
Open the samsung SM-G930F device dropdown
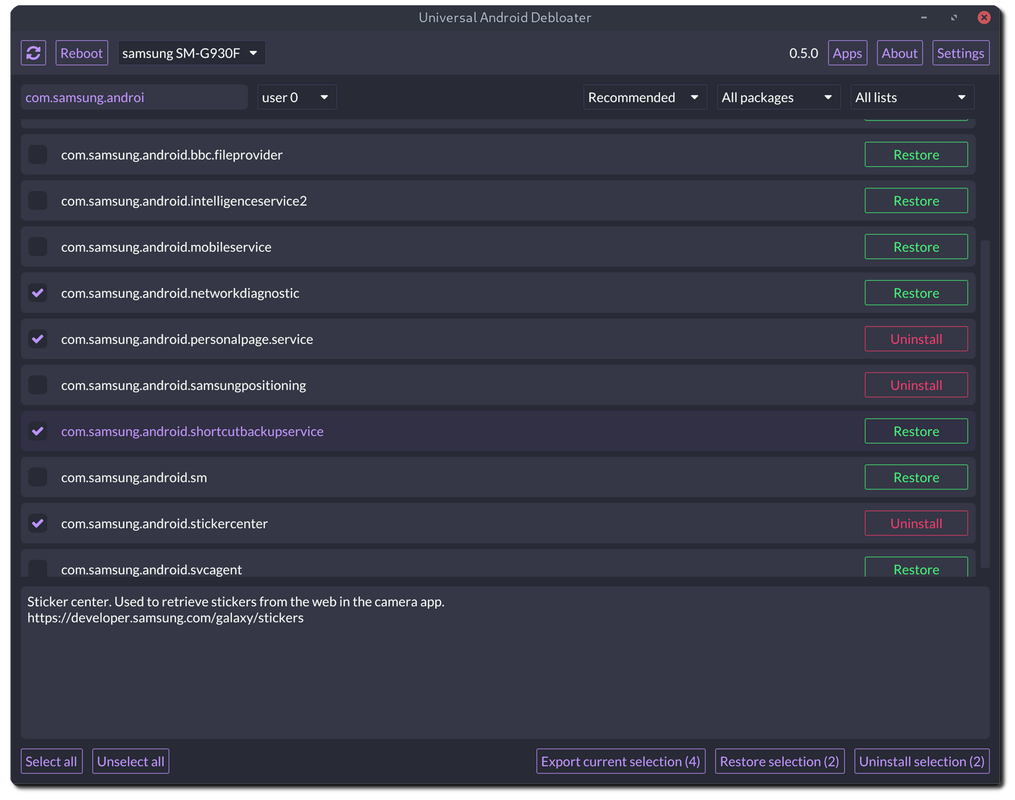point(191,53)
